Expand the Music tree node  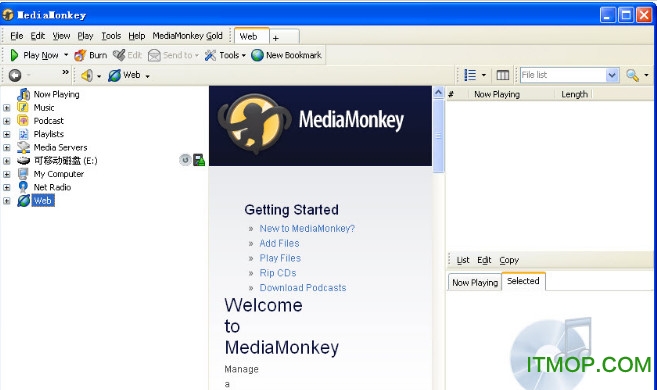point(7,108)
